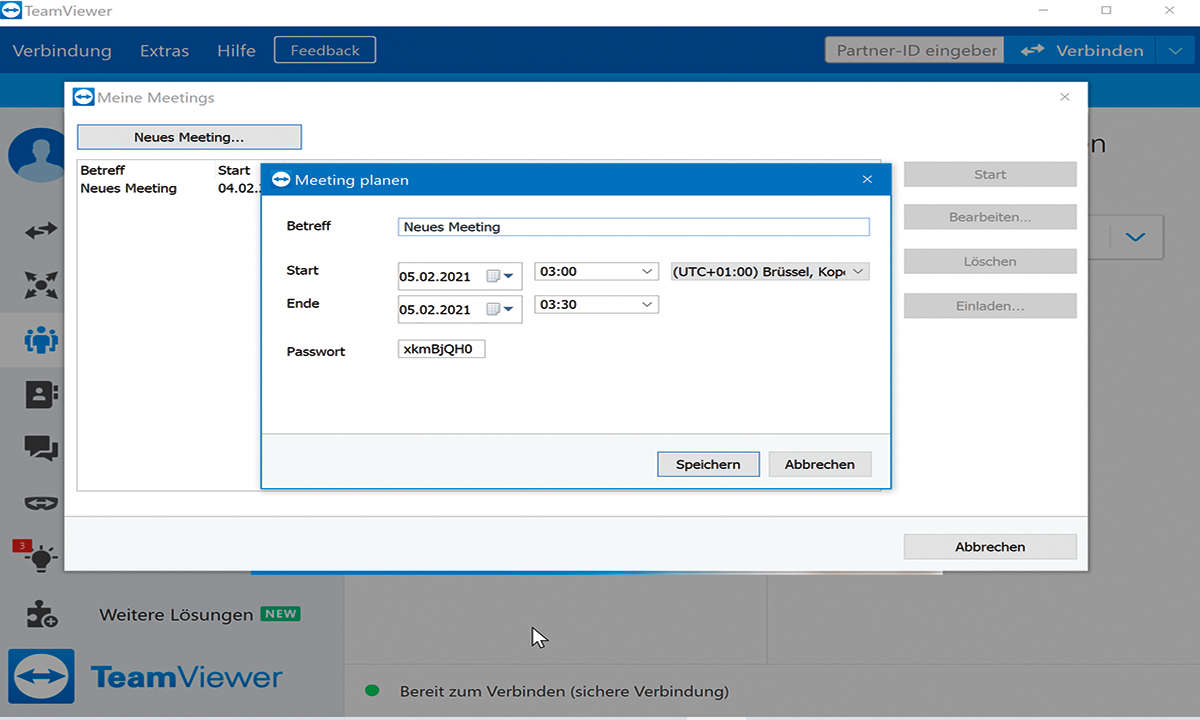
Task: Click Weitere Lösungen link
Action: [x=176, y=615]
